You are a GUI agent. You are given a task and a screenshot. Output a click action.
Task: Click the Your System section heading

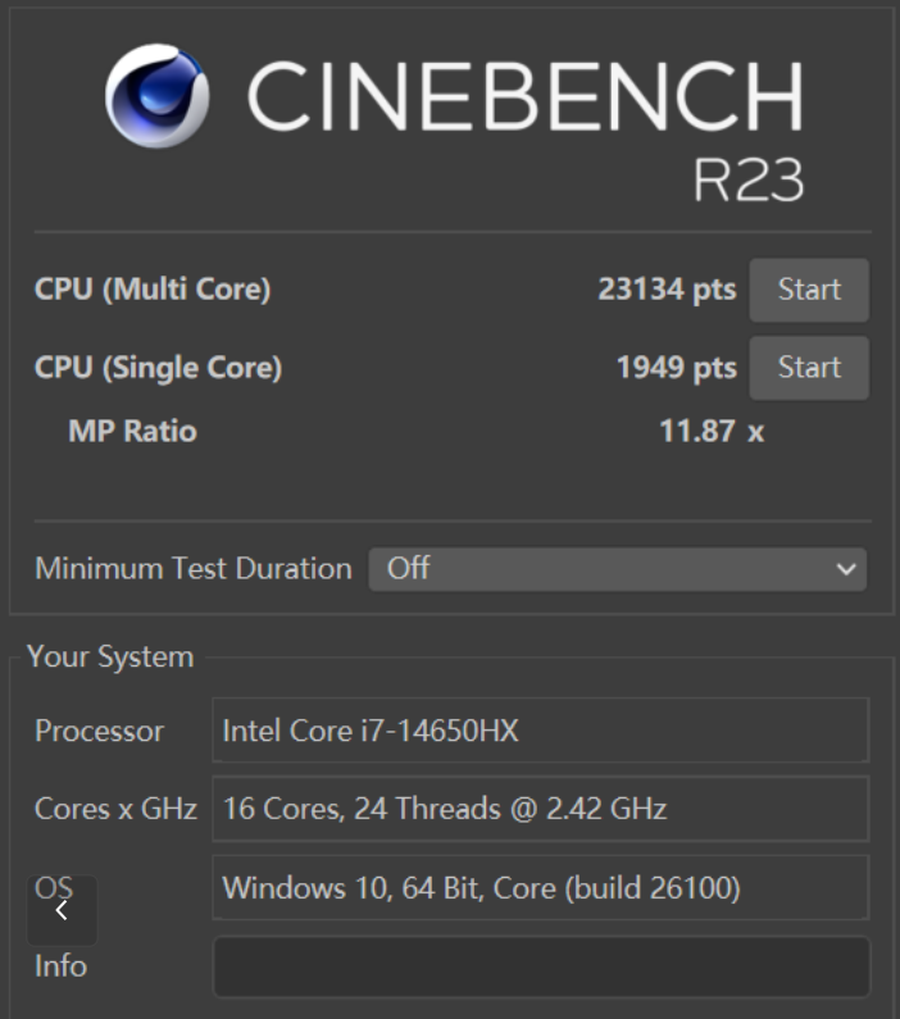click(x=110, y=657)
